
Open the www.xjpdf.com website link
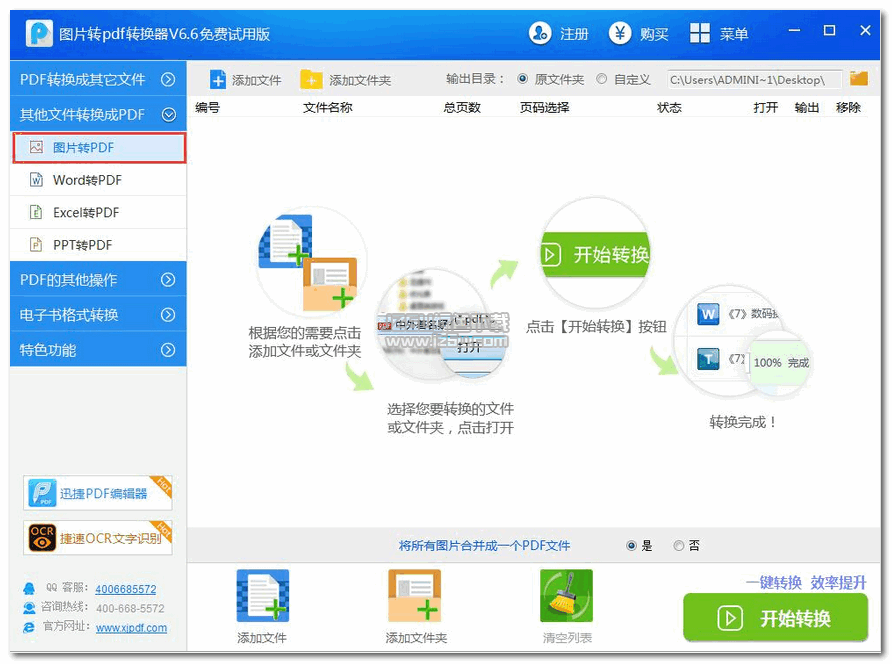click(131, 628)
